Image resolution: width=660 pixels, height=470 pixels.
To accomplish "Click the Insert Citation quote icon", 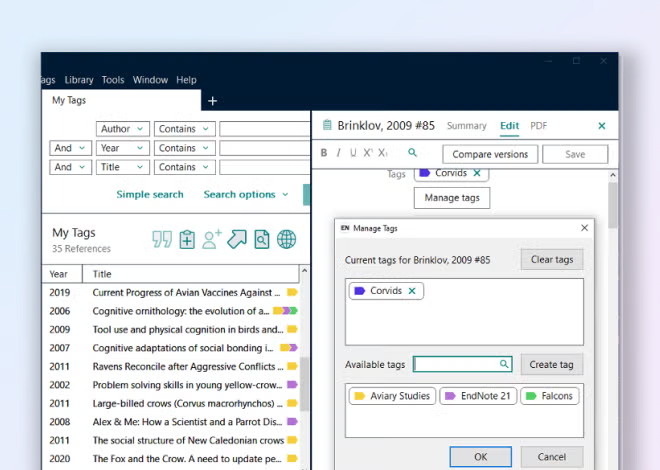I will pos(162,239).
